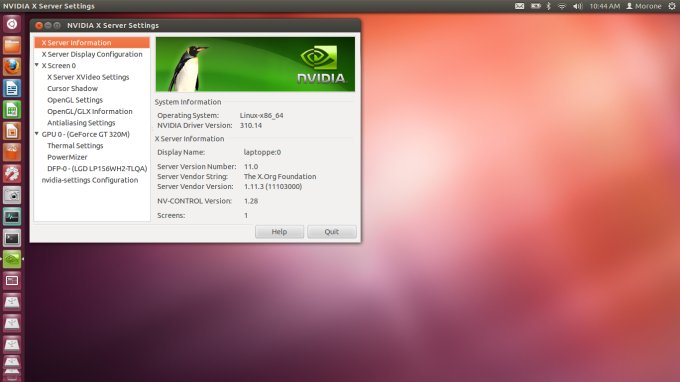This screenshot has width=680, height=382.
Task: Select GPU 0 - (GeForce GT 320M)
Action: click(85, 134)
